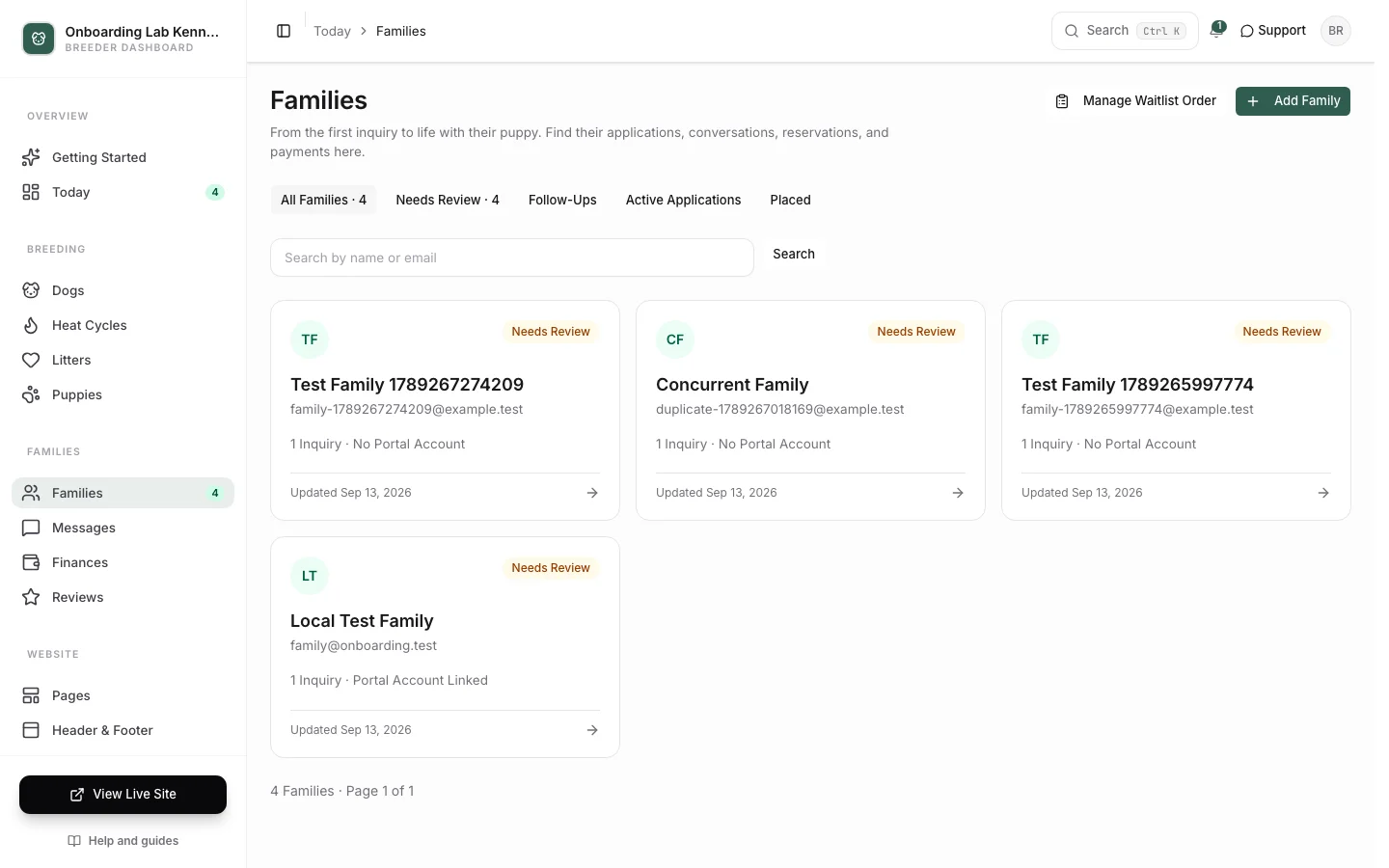
Task: Open Messages in sidebar
Action: 123,528
